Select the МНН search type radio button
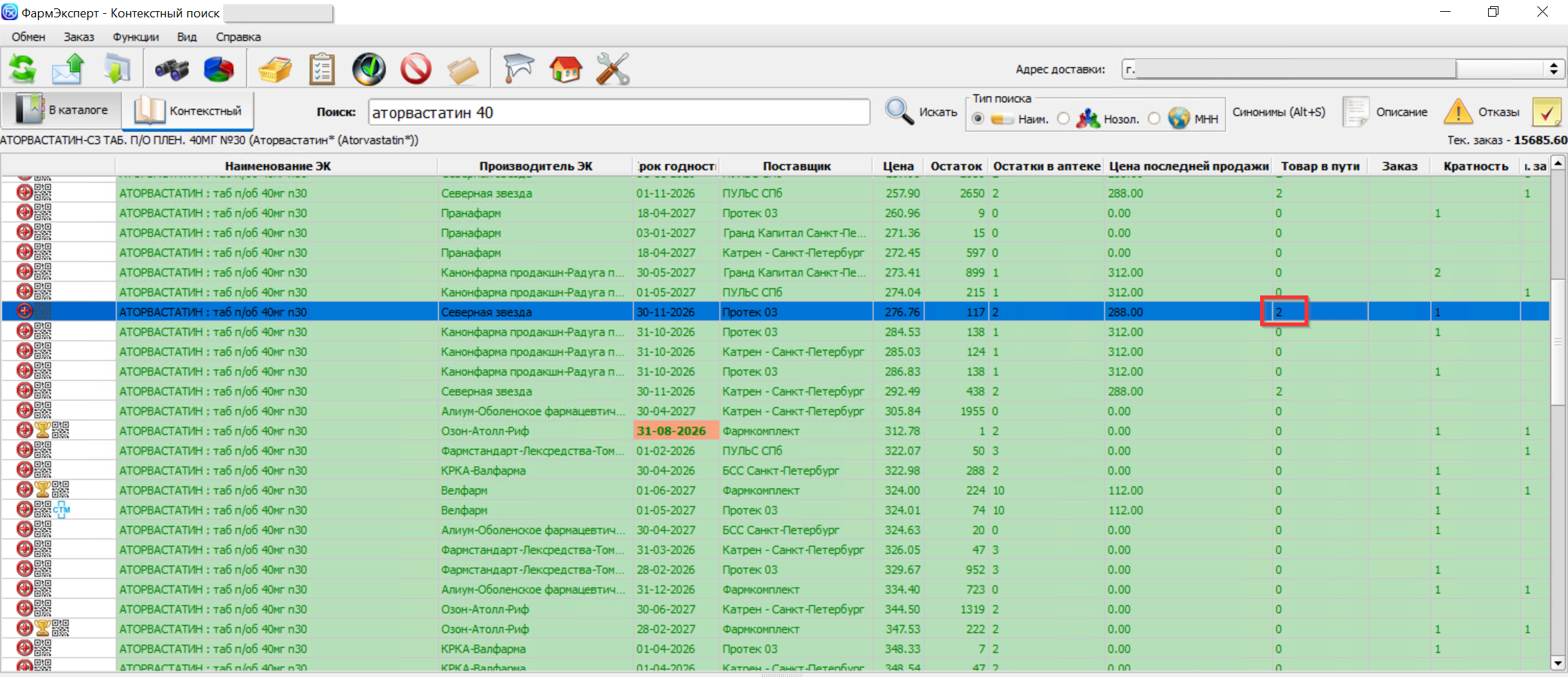Viewport: 1568px width, 677px height. click(x=1154, y=119)
